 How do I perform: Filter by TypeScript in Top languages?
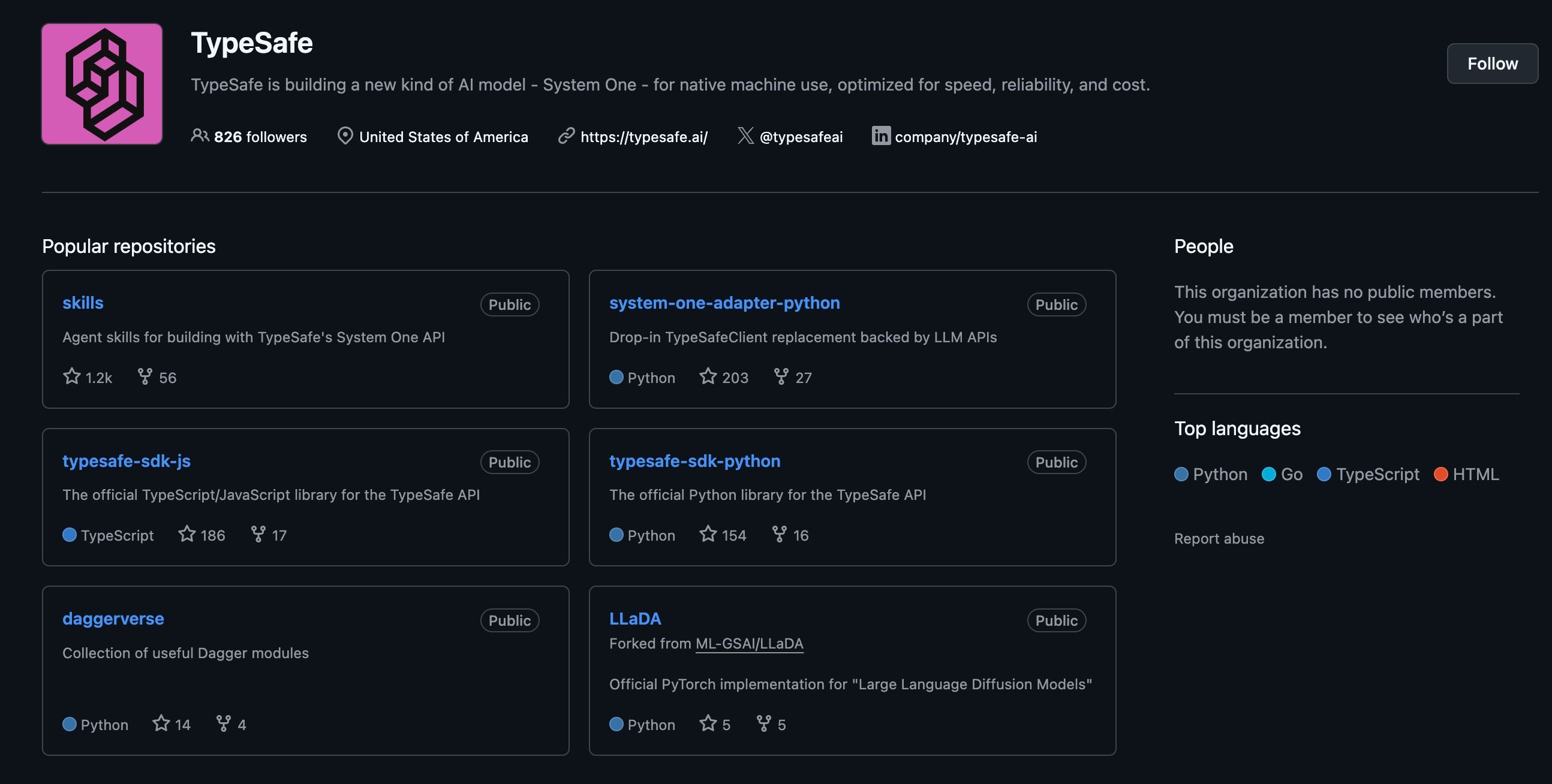click(x=1368, y=474)
